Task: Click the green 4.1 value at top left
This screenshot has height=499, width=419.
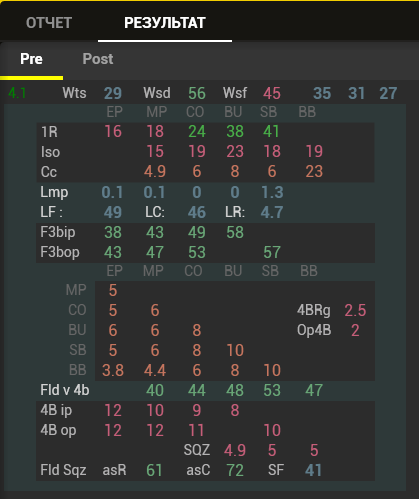Action: [17, 93]
